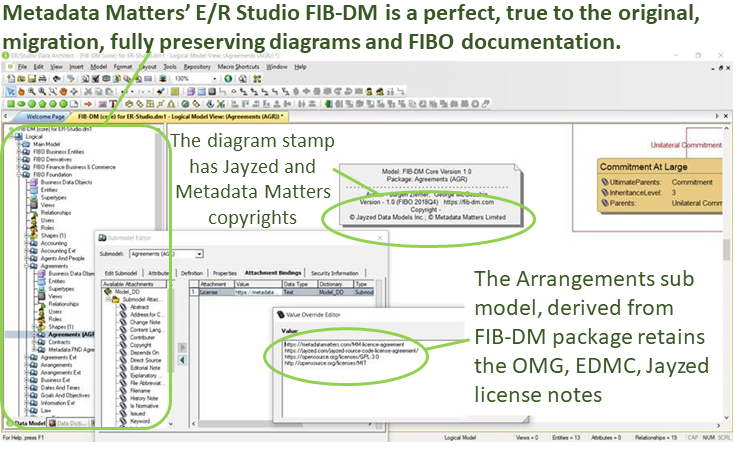Select the arrow selection tool

[x=10, y=91]
